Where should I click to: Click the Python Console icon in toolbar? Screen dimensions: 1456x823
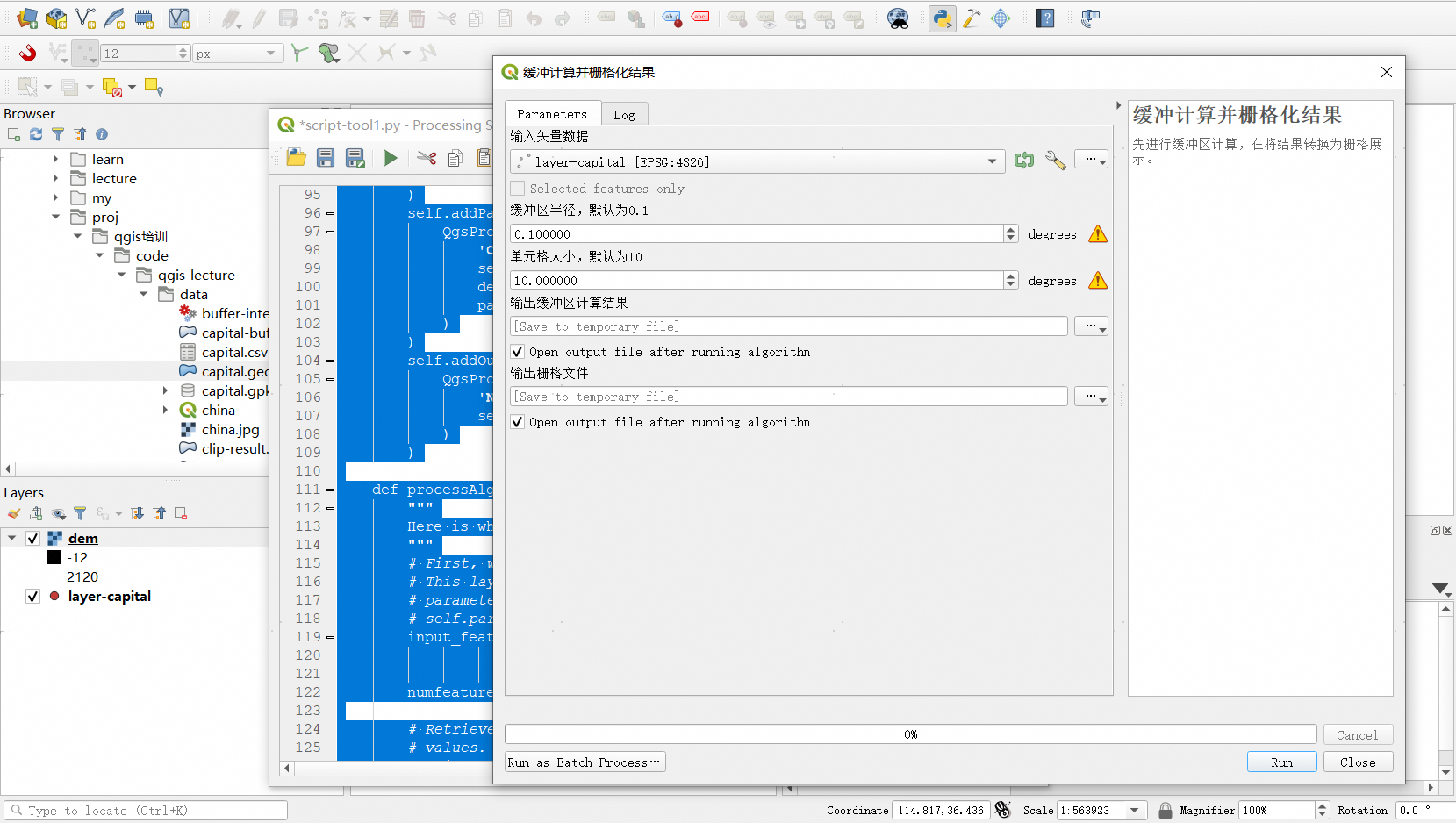[x=943, y=18]
